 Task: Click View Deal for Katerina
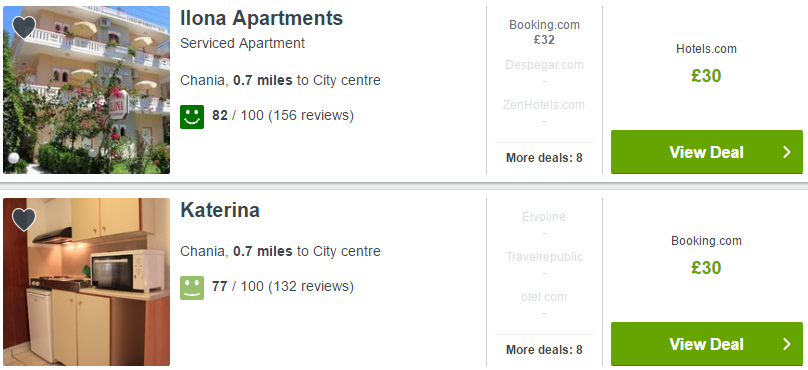click(x=706, y=344)
